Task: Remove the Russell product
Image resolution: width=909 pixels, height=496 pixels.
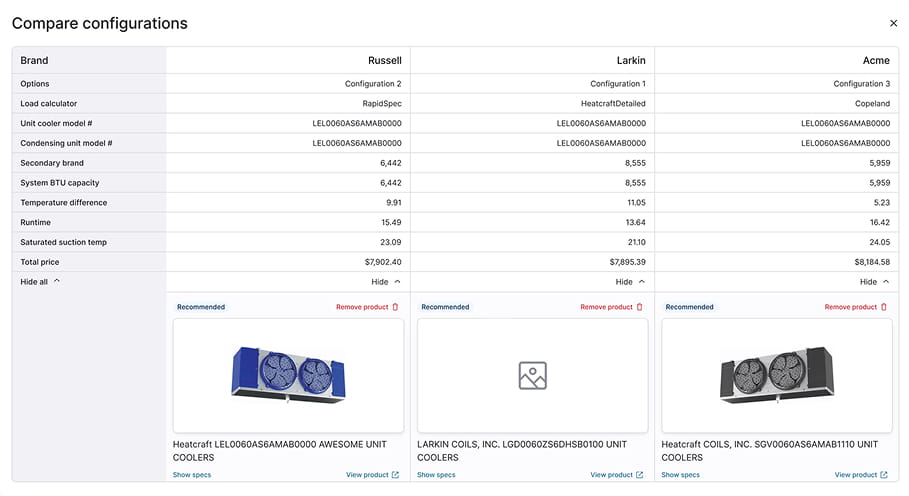Action: coord(367,307)
